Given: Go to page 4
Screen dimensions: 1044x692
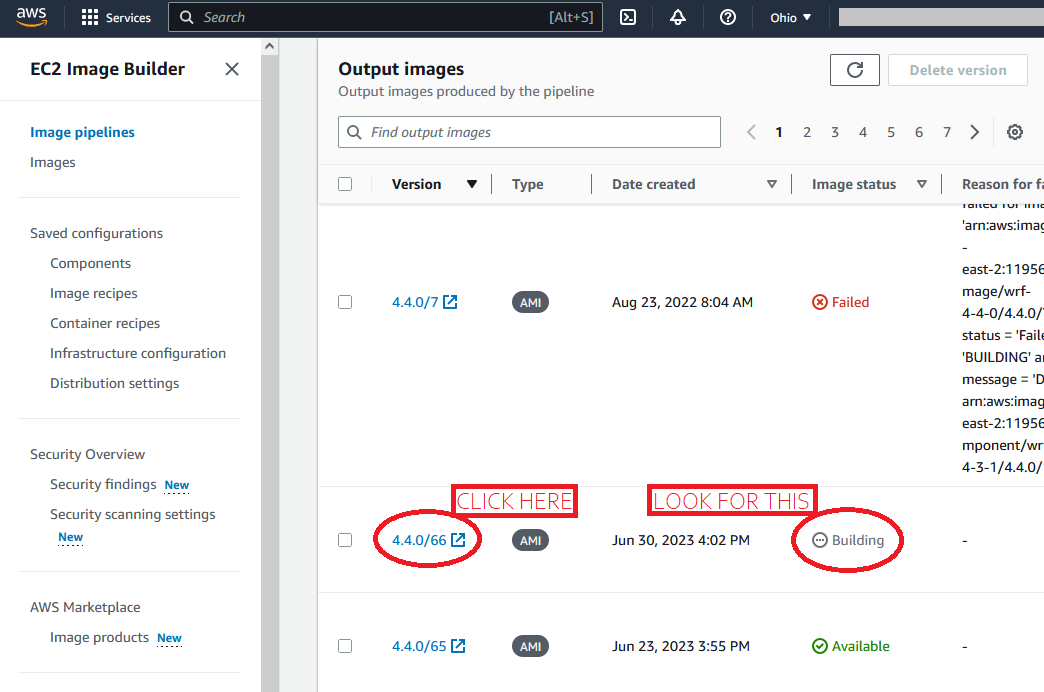Looking at the screenshot, I should click(863, 132).
